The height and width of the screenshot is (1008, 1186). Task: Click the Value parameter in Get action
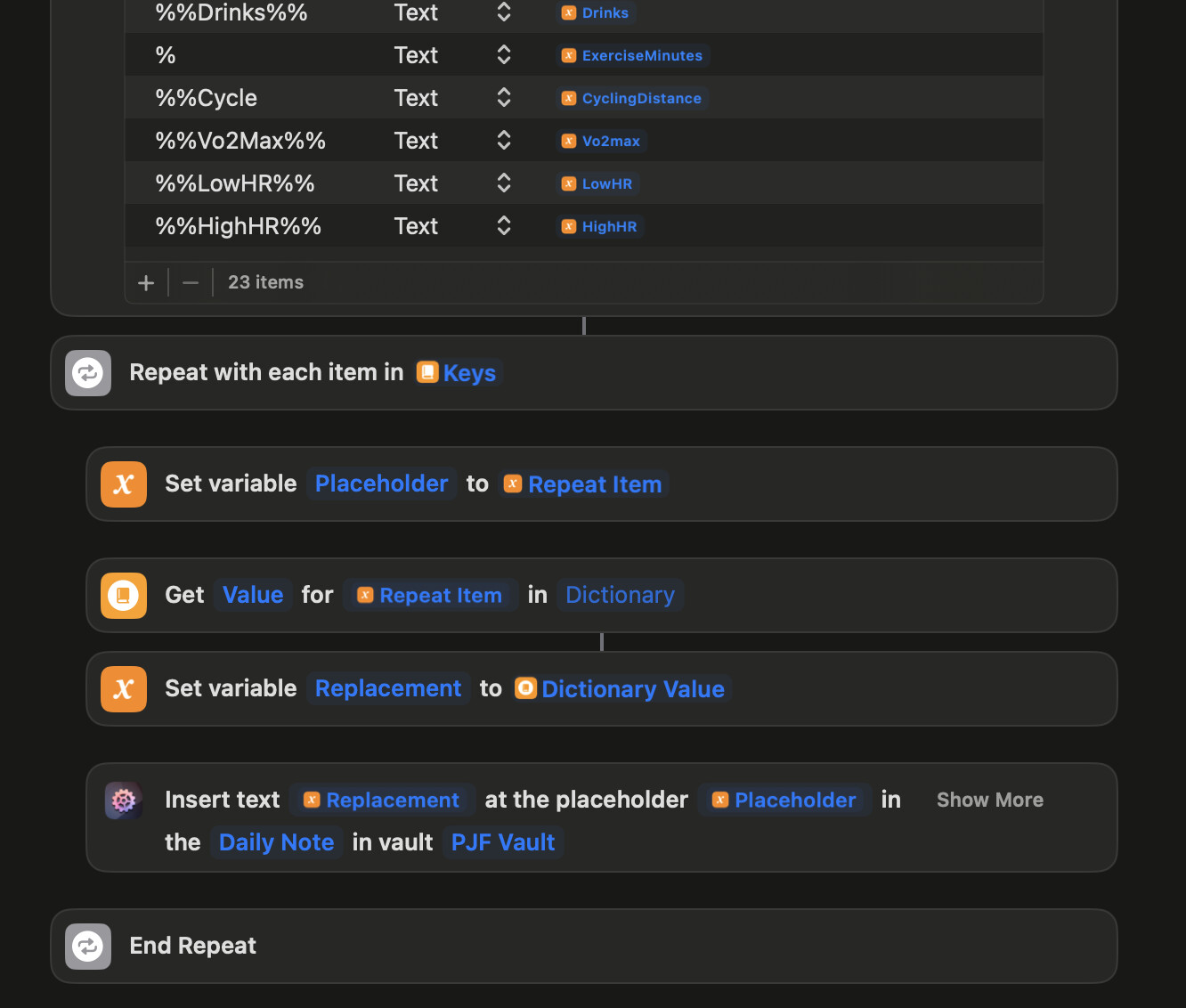click(253, 595)
